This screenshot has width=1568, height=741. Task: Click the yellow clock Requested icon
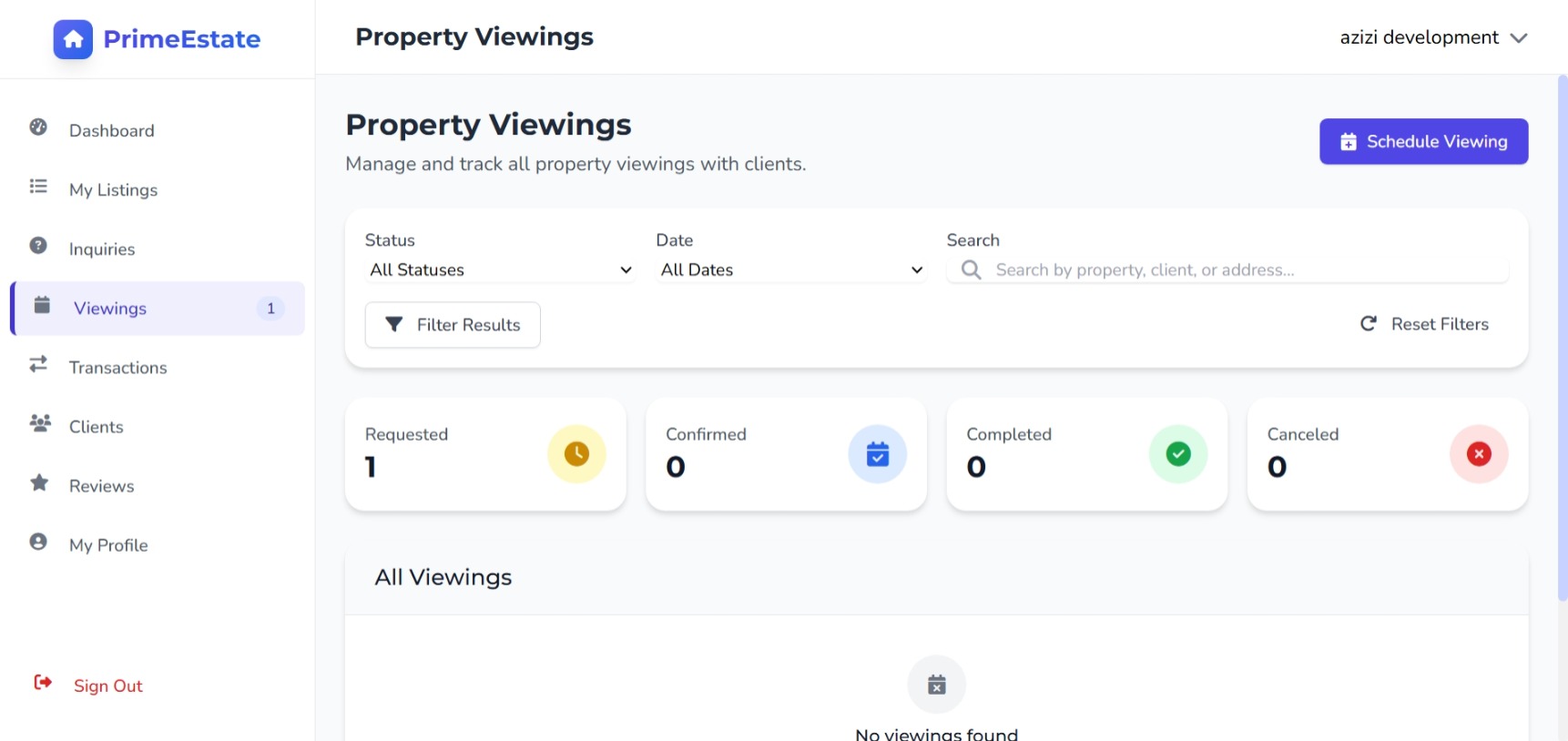(x=576, y=453)
